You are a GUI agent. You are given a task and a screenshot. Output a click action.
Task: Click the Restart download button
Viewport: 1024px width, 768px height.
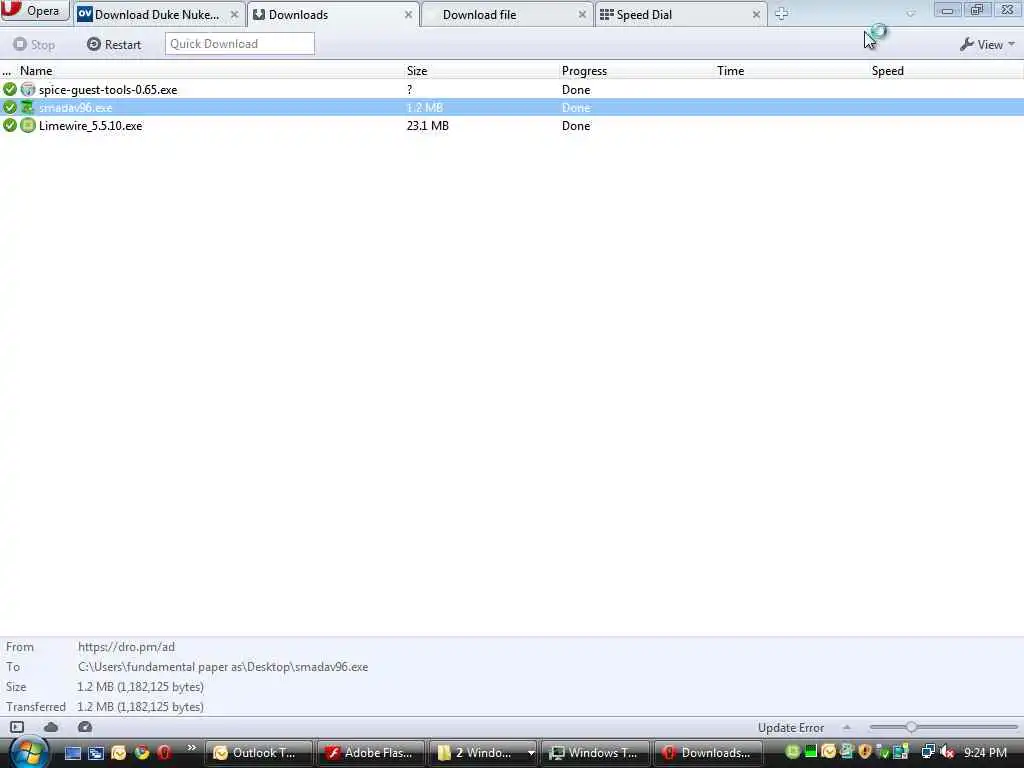[114, 44]
